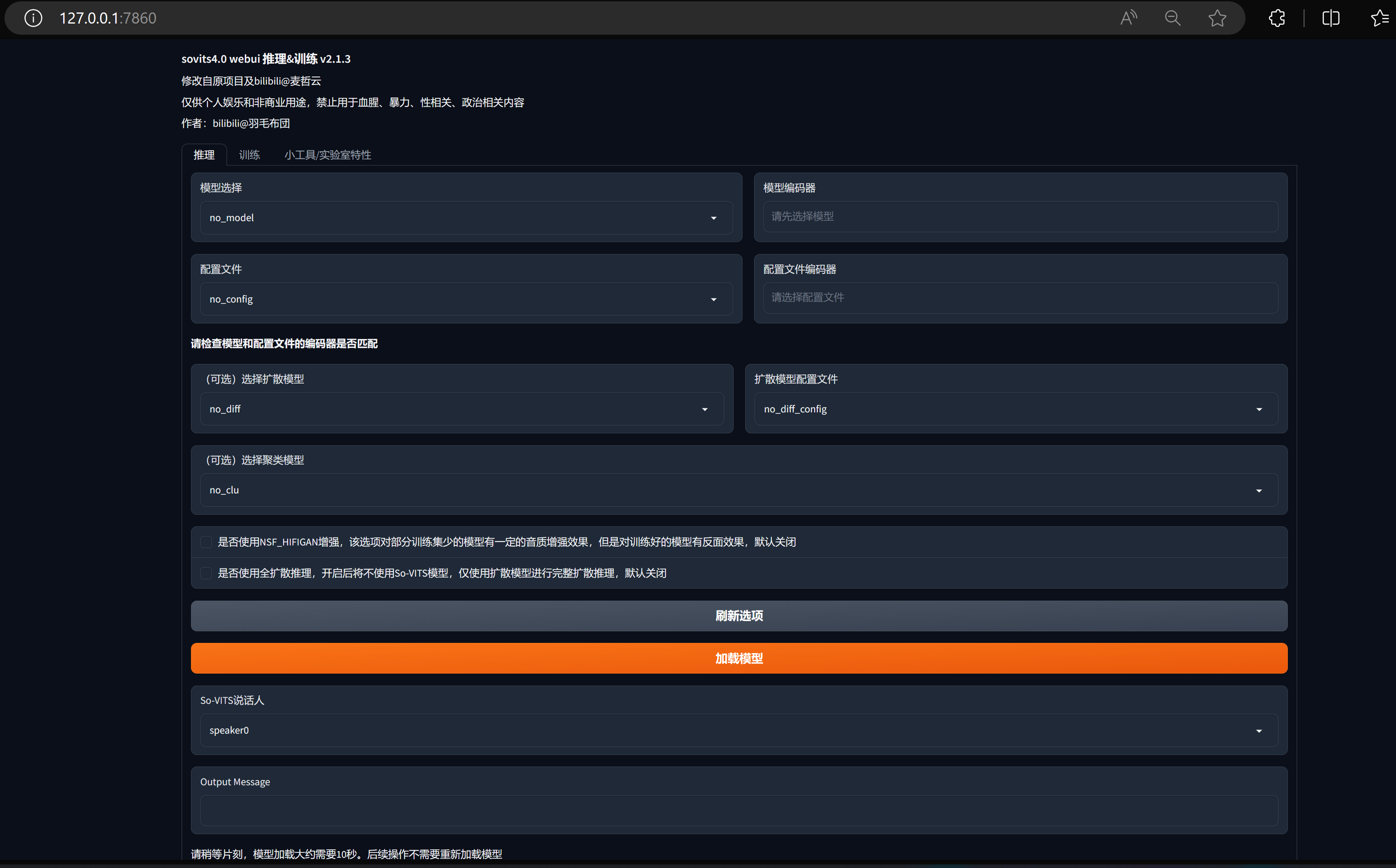Open the browser Extensions puzzle icon
This screenshot has width=1396, height=868.
tap(1277, 18)
